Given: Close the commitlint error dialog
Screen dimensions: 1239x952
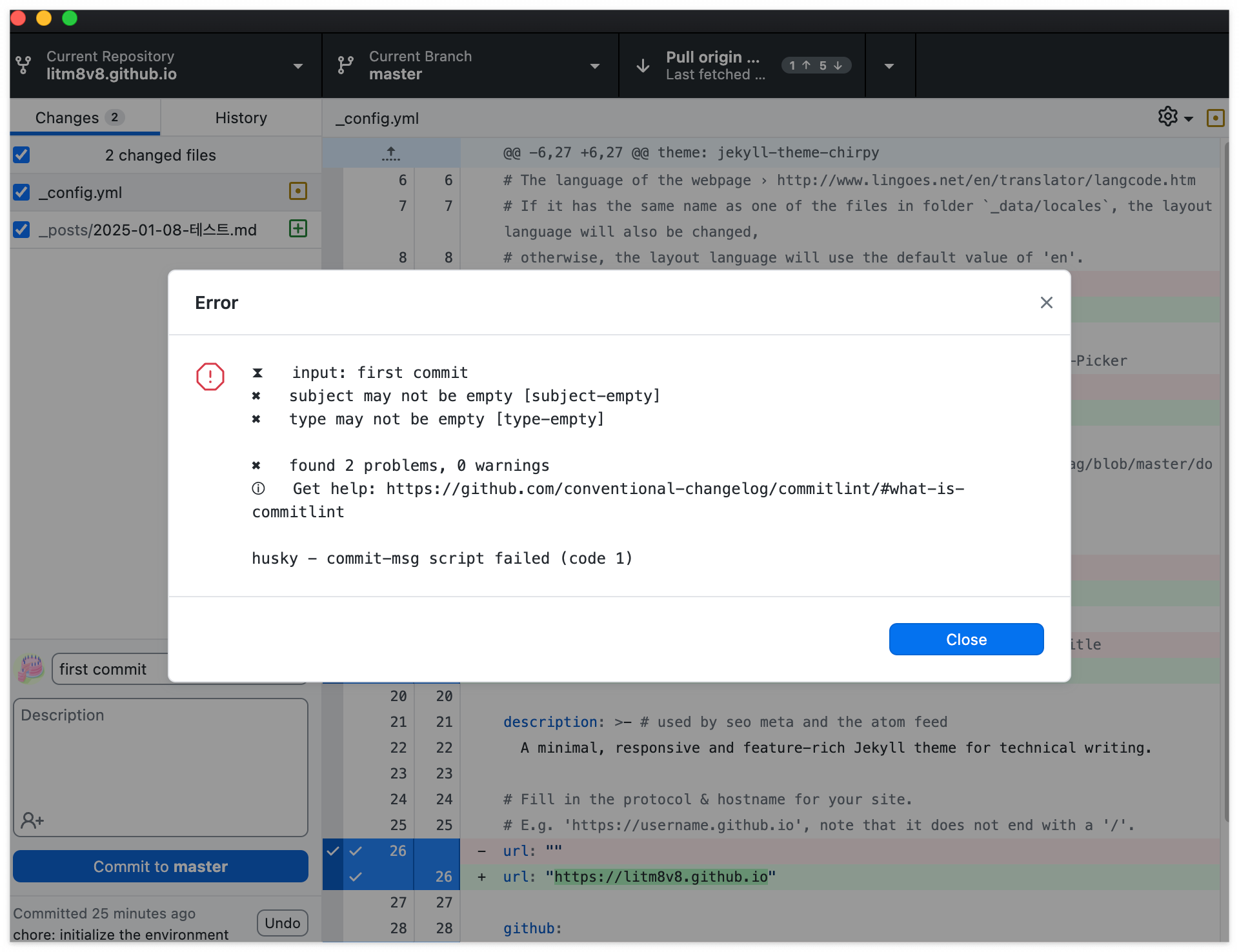Looking at the screenshot, I should click(x=966, y=639).
